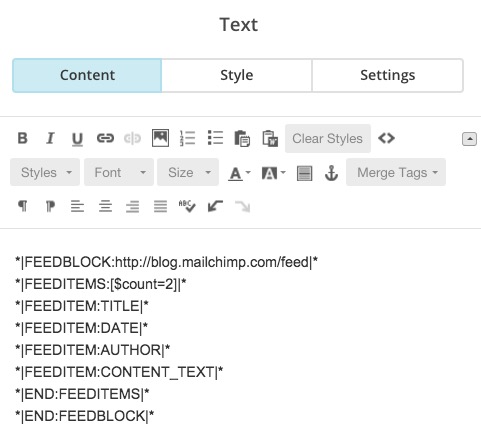
Task: Center align the text
Action: pos(105,206)
